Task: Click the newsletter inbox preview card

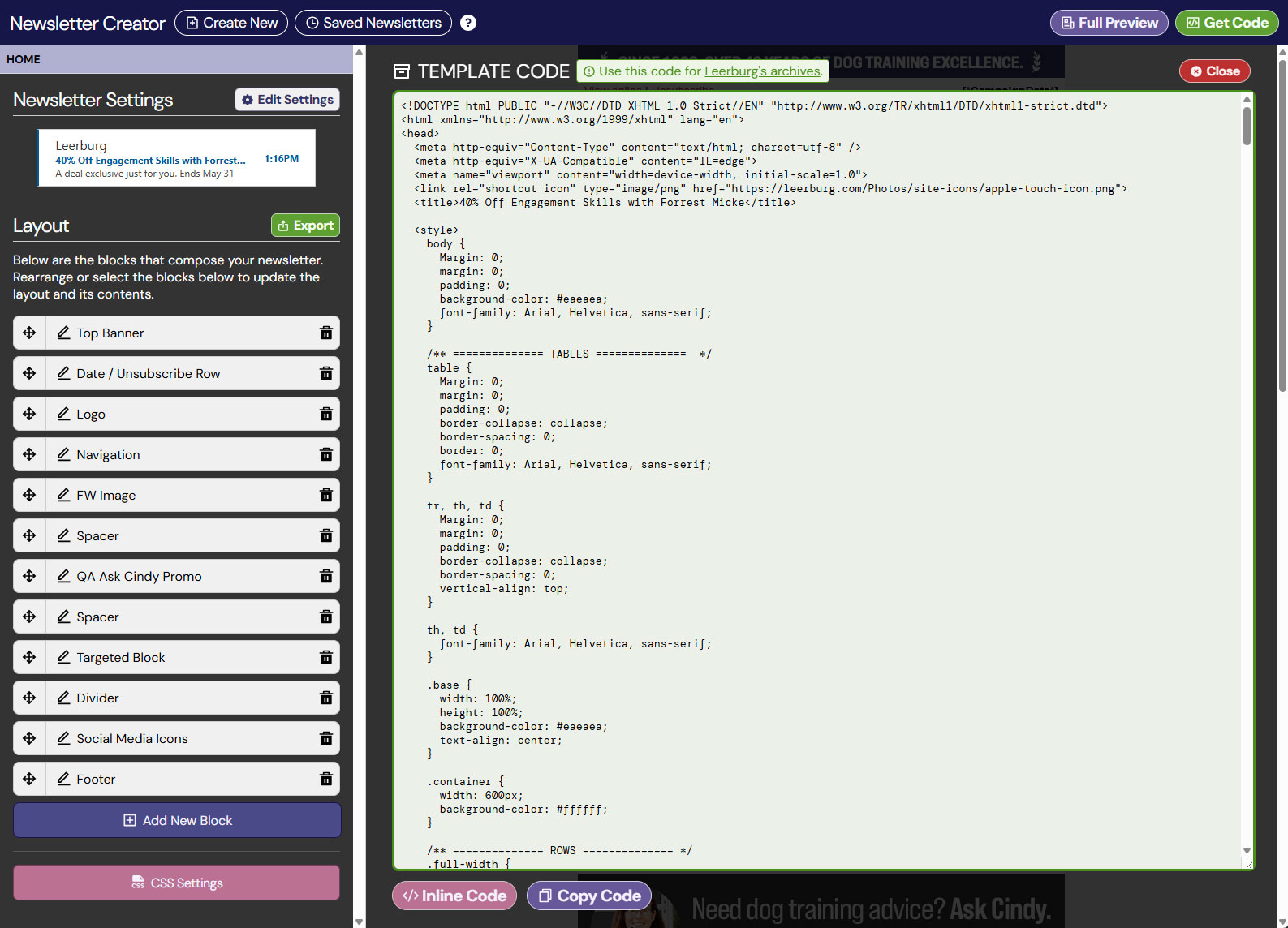Action: click(176, 157)
